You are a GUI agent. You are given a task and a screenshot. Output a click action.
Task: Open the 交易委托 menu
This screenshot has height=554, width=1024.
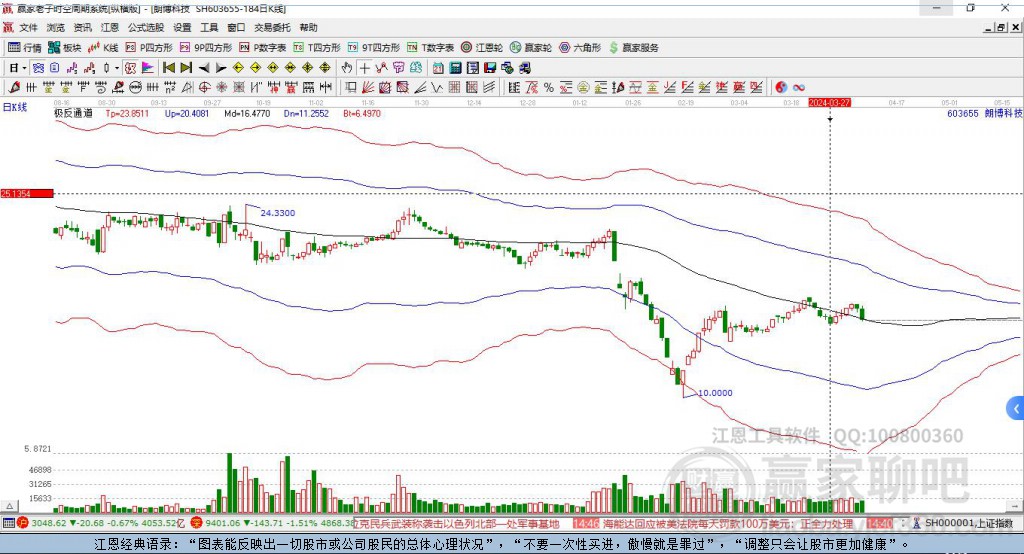(272, 27)
